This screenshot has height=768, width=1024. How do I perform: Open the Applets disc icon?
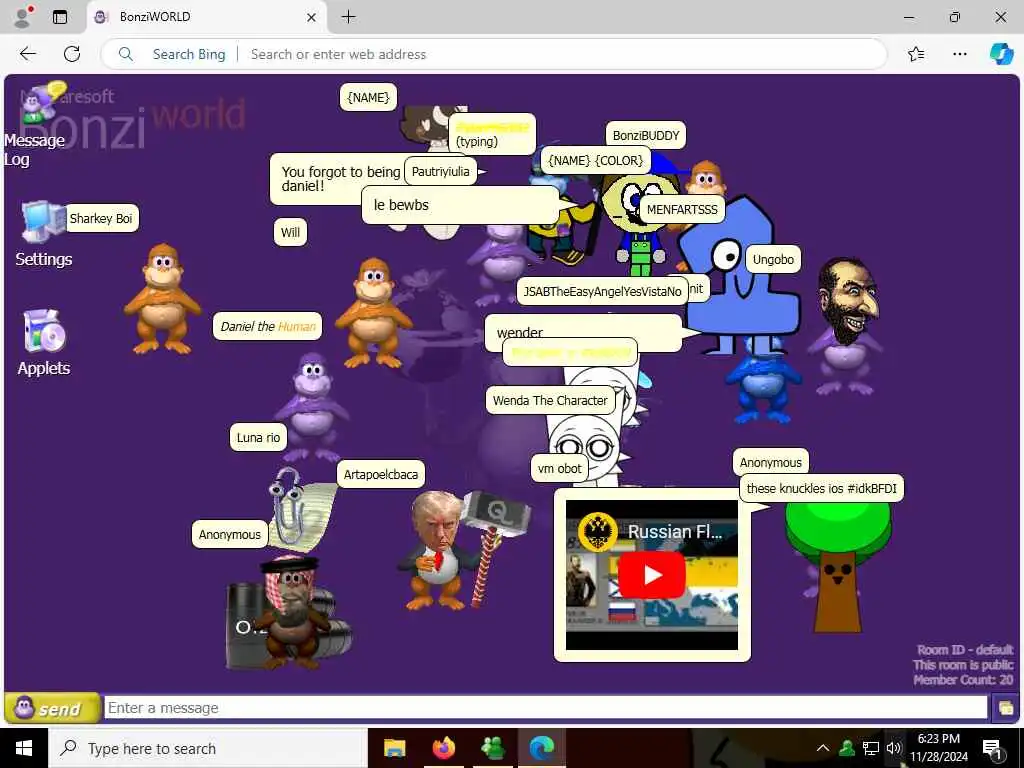coord(44,331)
